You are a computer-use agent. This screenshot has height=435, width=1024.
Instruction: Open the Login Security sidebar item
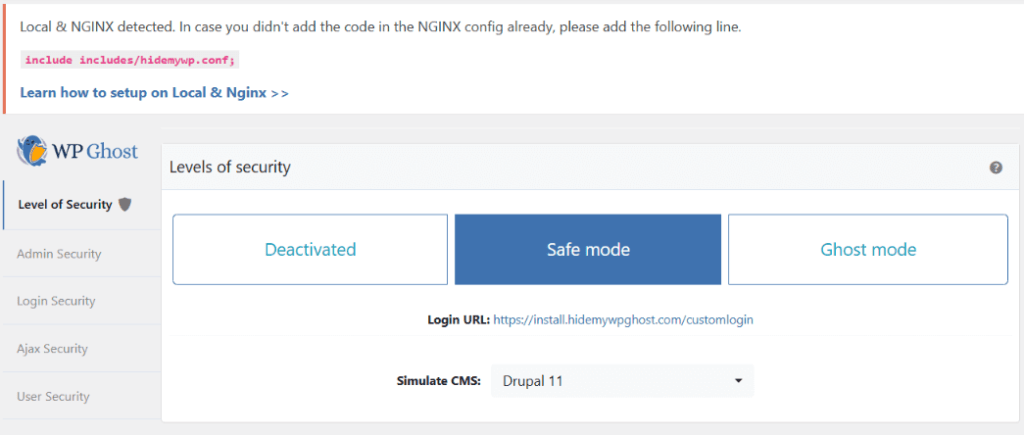56,301
